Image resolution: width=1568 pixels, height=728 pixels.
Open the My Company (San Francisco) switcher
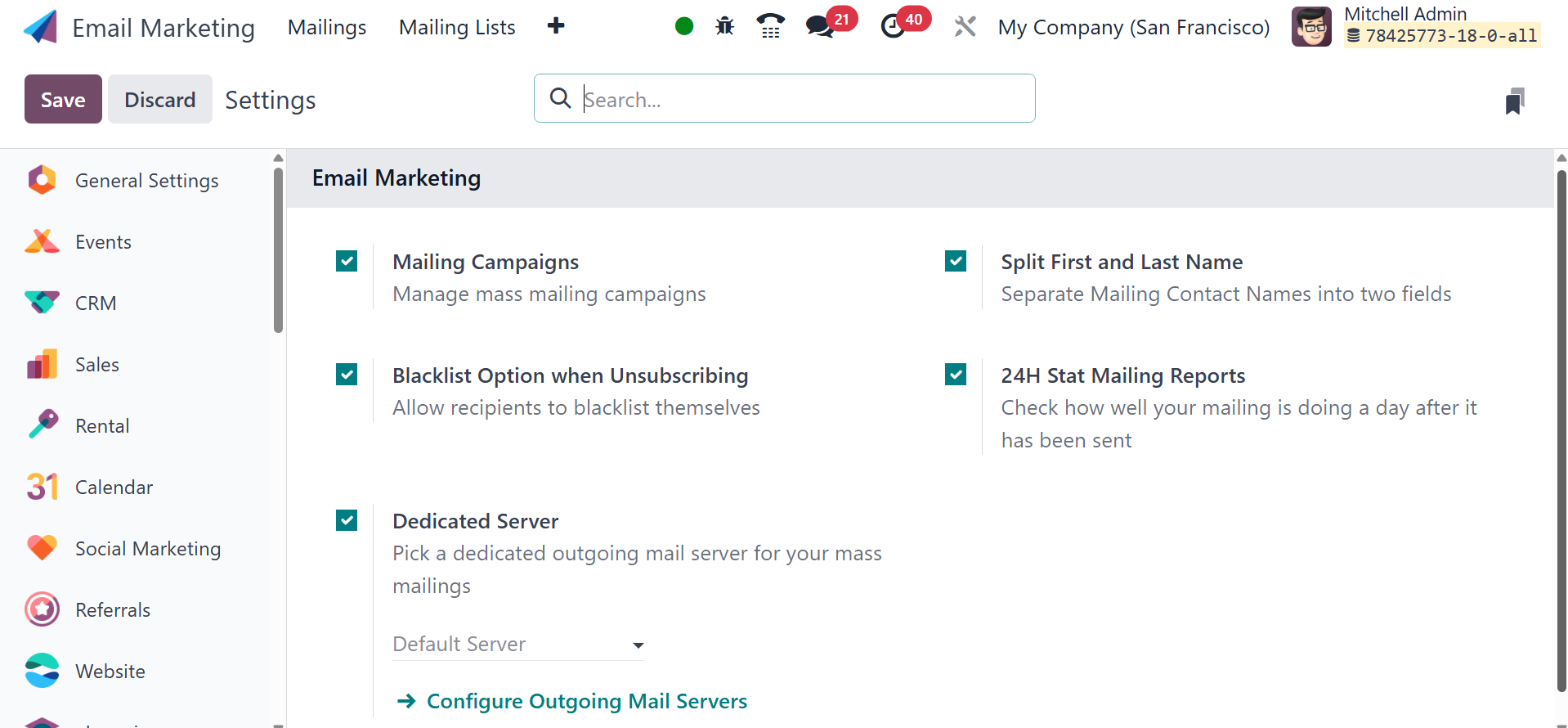(x=1133, y=27)
